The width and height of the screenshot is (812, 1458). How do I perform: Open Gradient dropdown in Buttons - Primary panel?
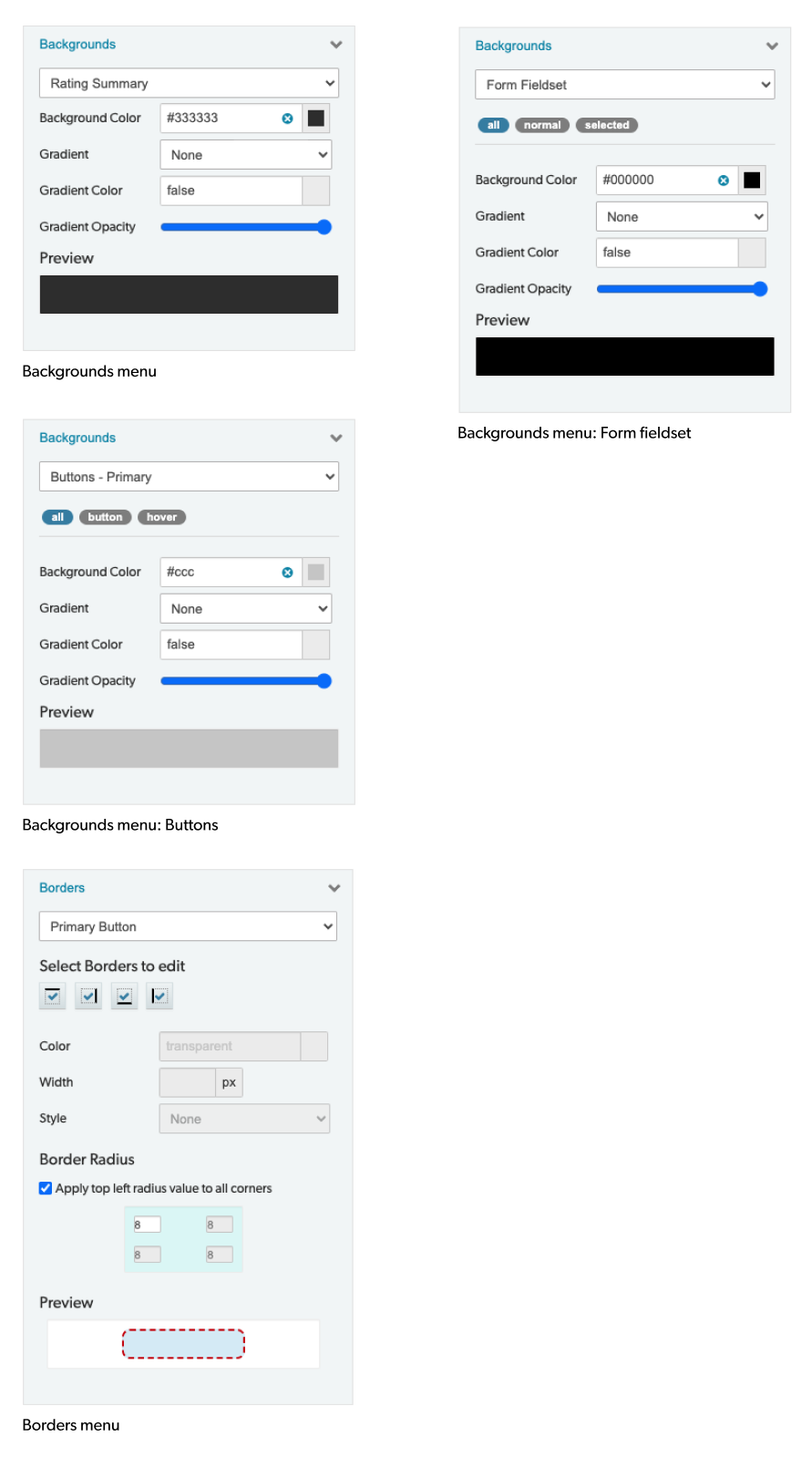[245, 609]
